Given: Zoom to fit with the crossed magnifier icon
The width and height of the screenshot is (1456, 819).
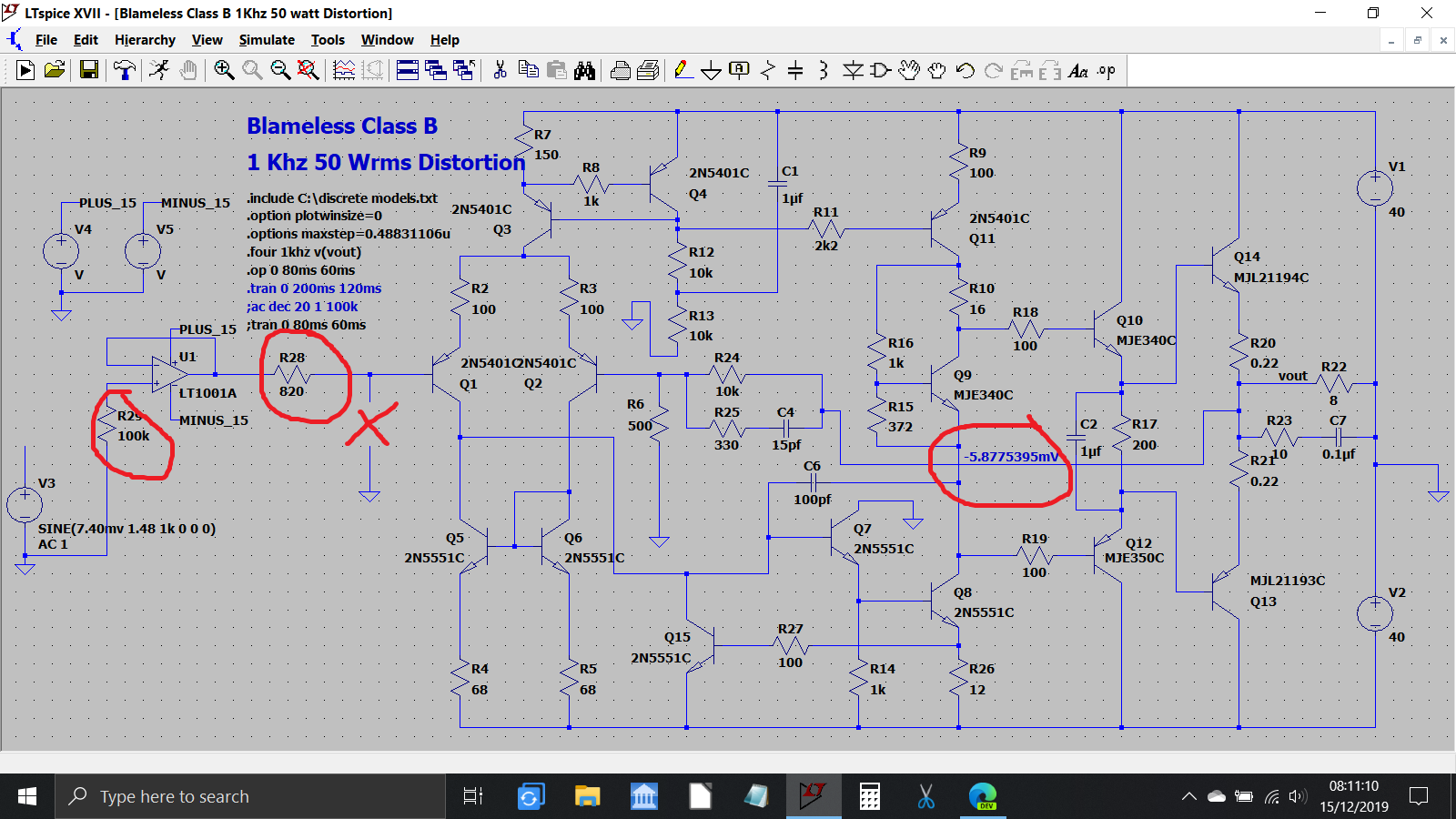Looking at the screenshot, I should pyautogui.click(x=308, y=70).
